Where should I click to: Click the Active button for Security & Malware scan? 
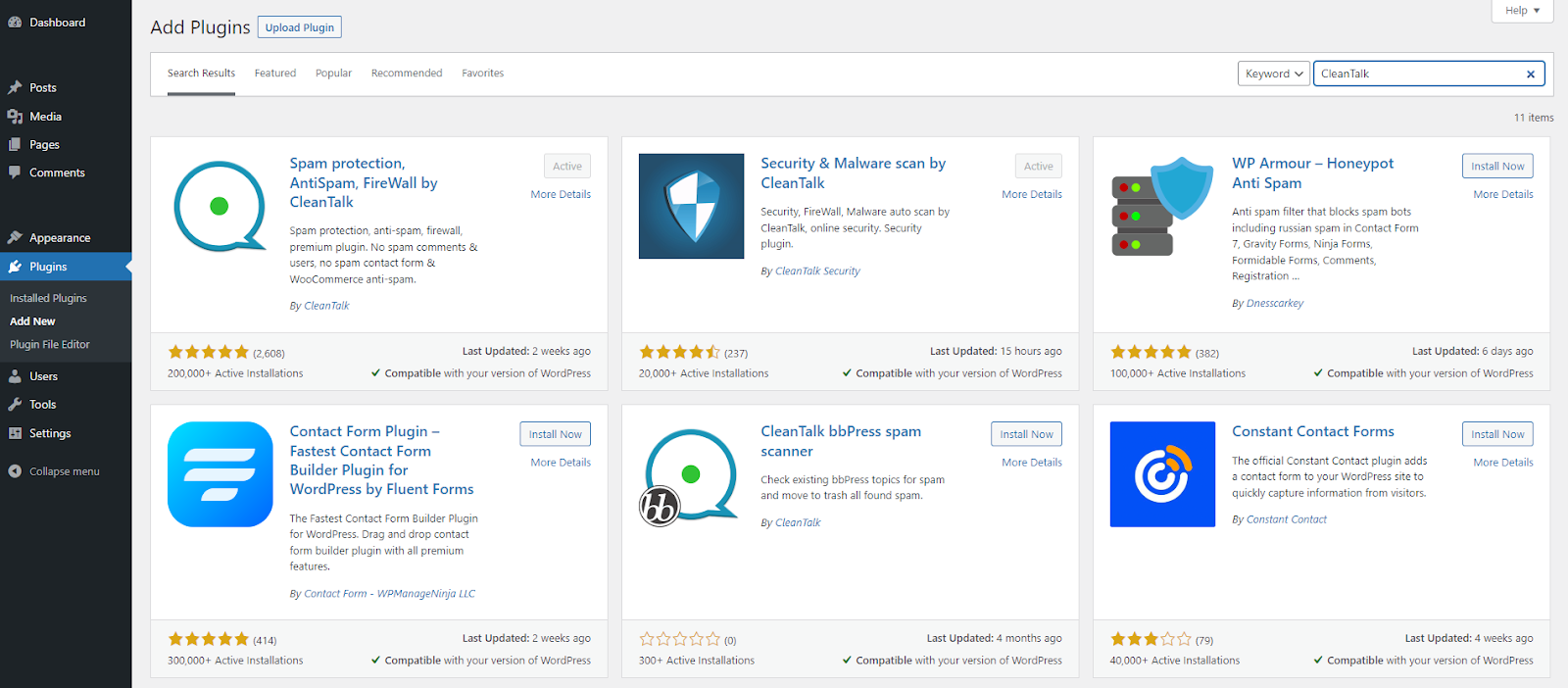1039,167
